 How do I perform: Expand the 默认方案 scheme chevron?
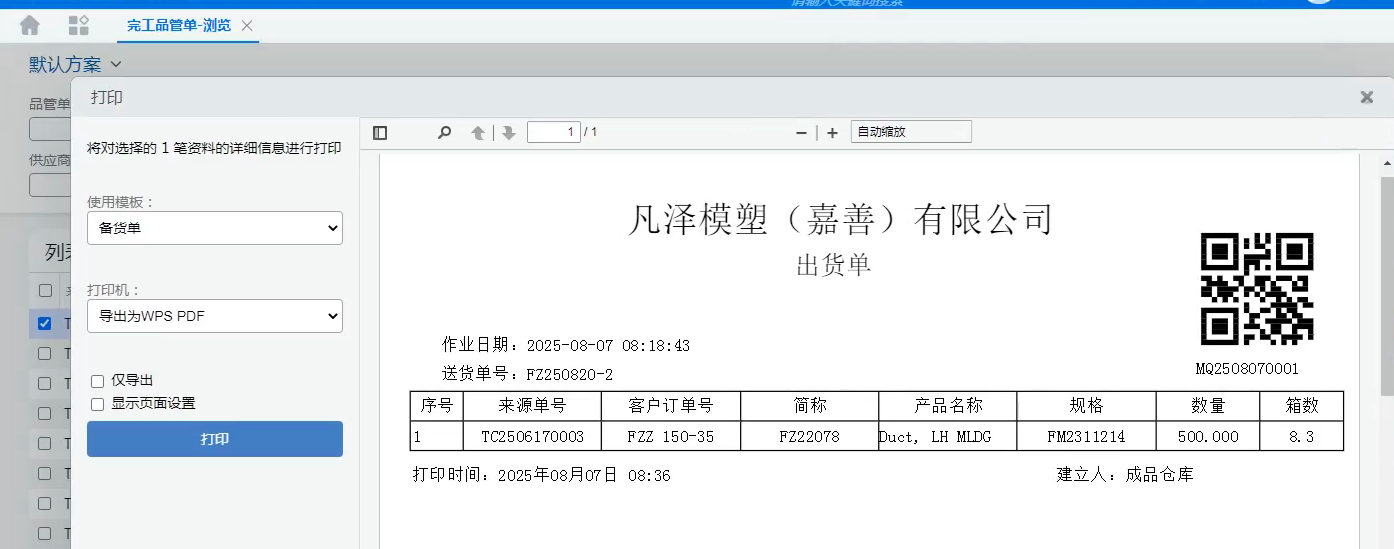click(116, 65)
